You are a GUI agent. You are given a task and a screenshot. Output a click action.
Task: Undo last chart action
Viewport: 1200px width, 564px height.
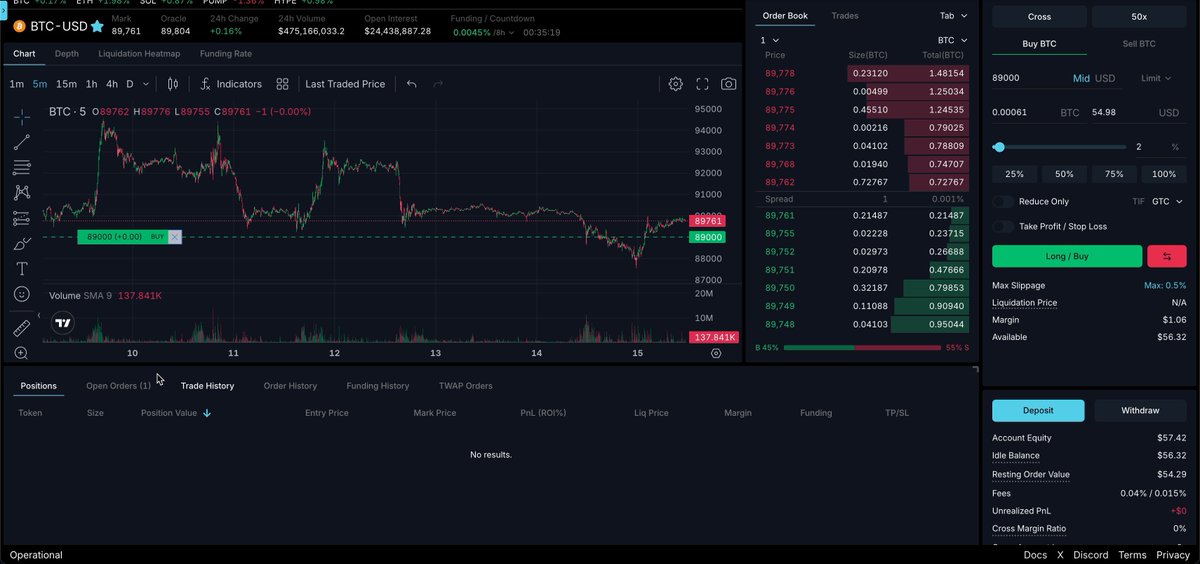[411, 84]
